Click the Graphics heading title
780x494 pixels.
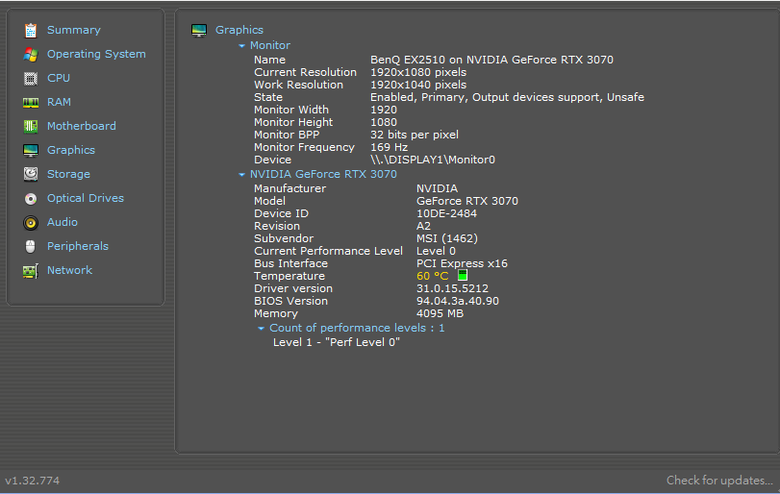point(239,30)
